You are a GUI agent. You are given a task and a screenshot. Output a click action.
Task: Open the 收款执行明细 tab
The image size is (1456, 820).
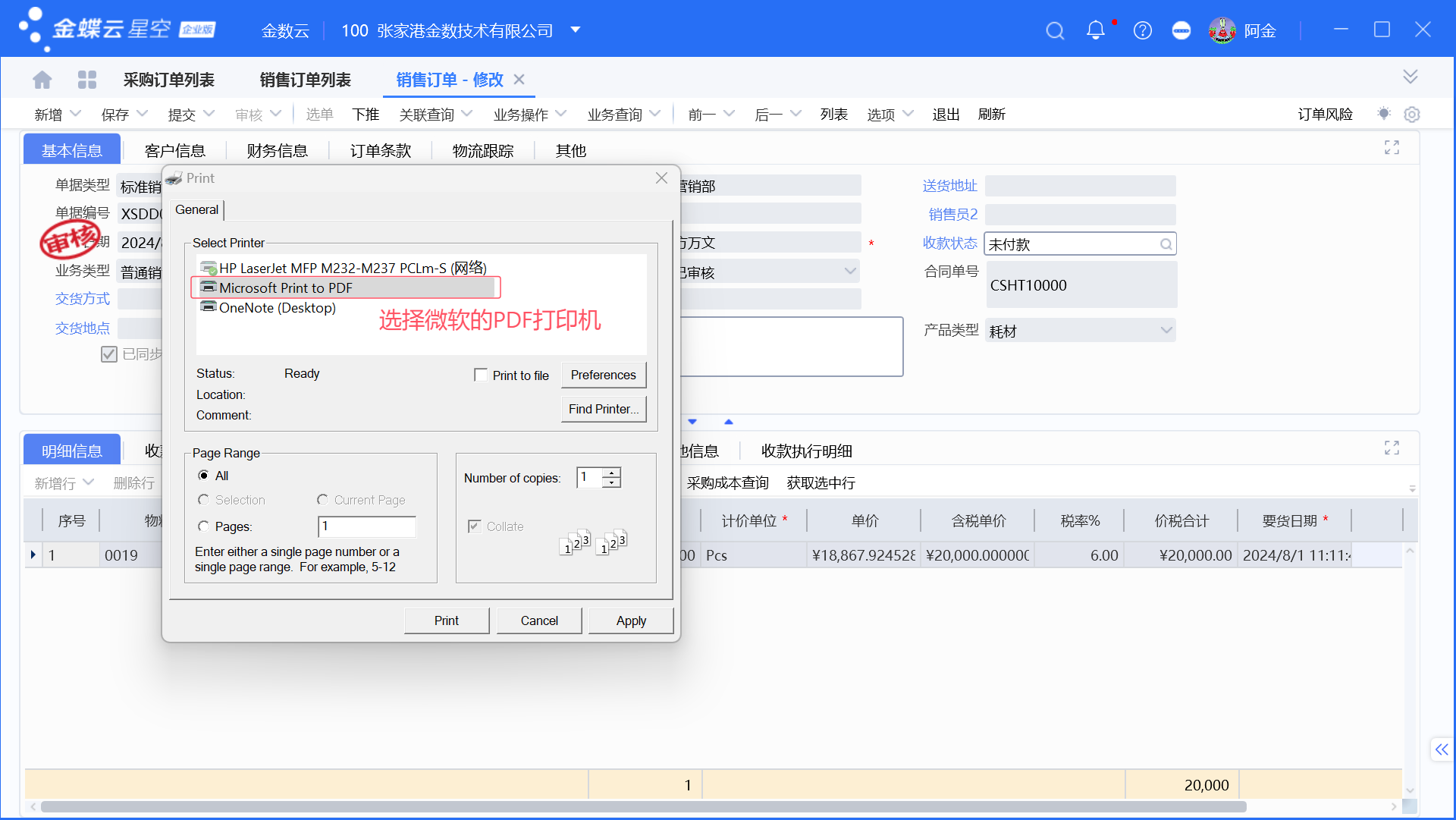[806, 451]
